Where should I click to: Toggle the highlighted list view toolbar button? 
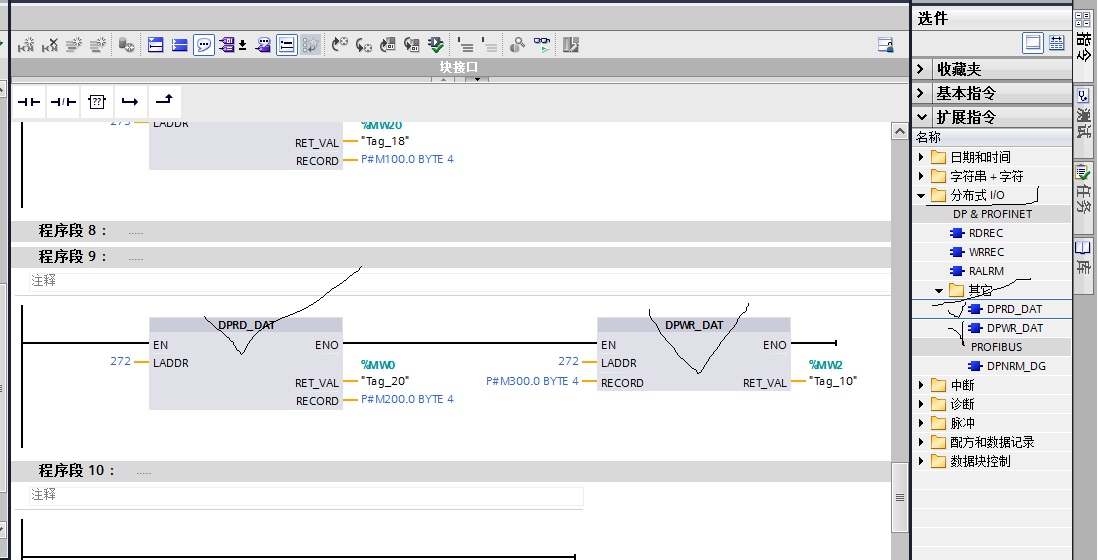click(286, 45)
